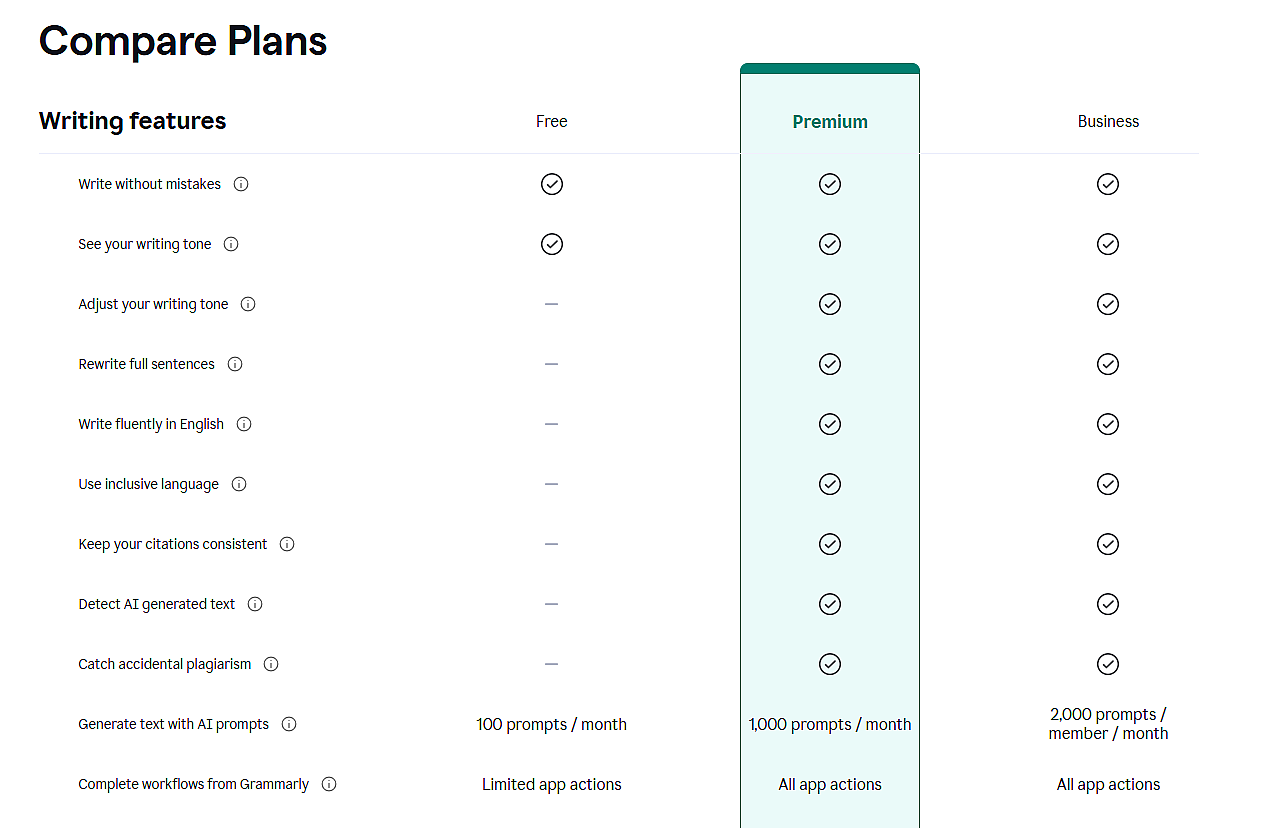
Task: Select the info icon for Rewrite full sentences
Action: [234, 364]
